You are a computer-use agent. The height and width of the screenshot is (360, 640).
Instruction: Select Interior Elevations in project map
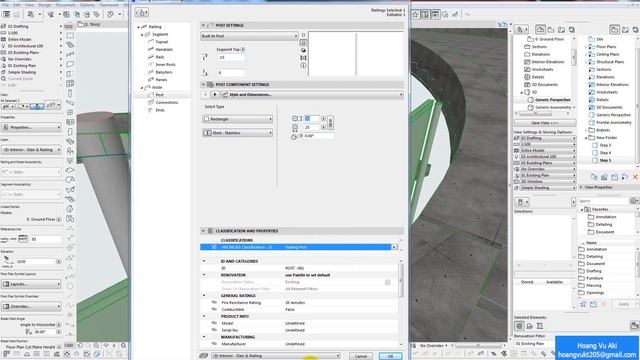point(547,62)
